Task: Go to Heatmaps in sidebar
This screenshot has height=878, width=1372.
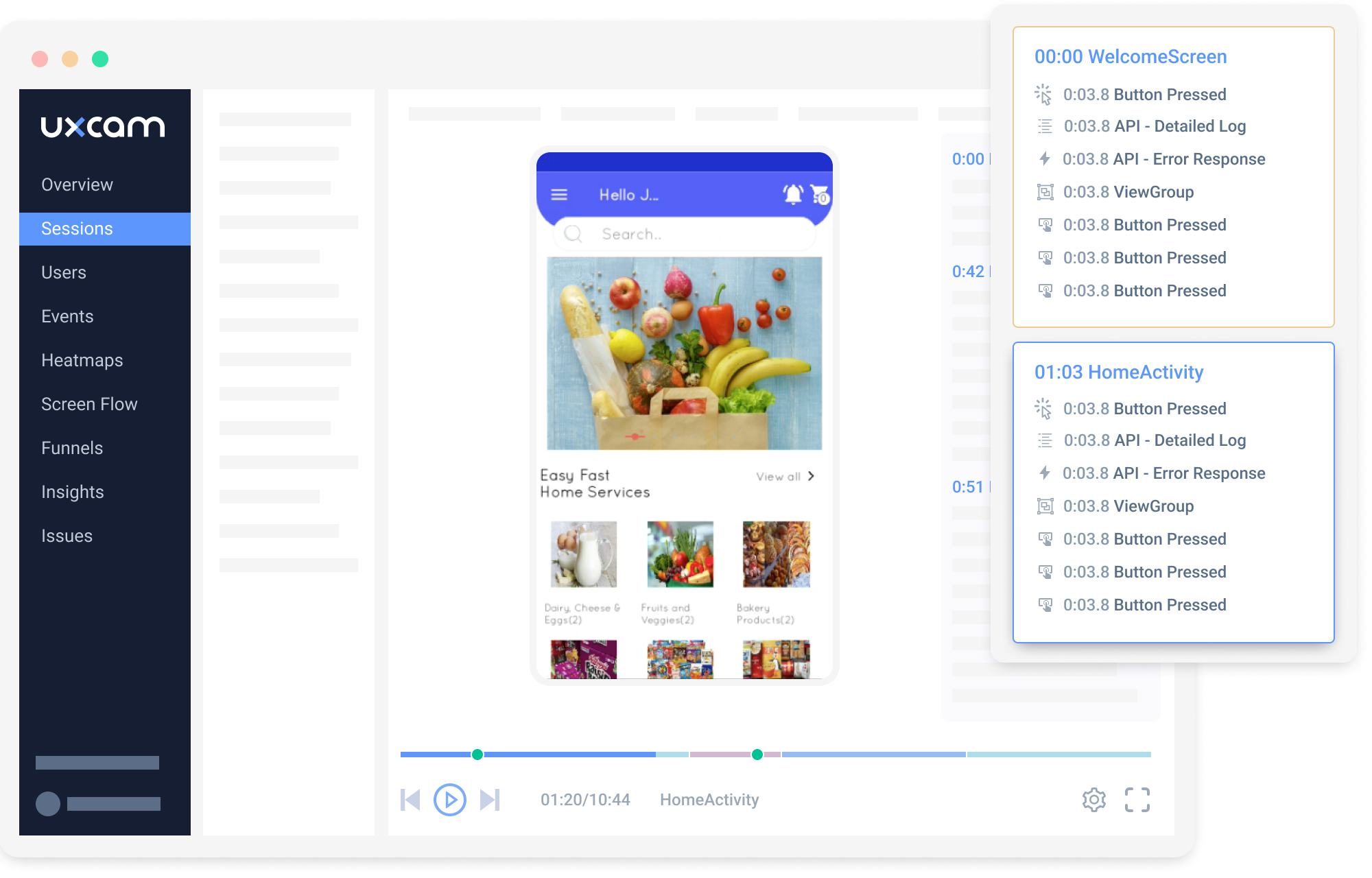Action: tap(82, 360)
